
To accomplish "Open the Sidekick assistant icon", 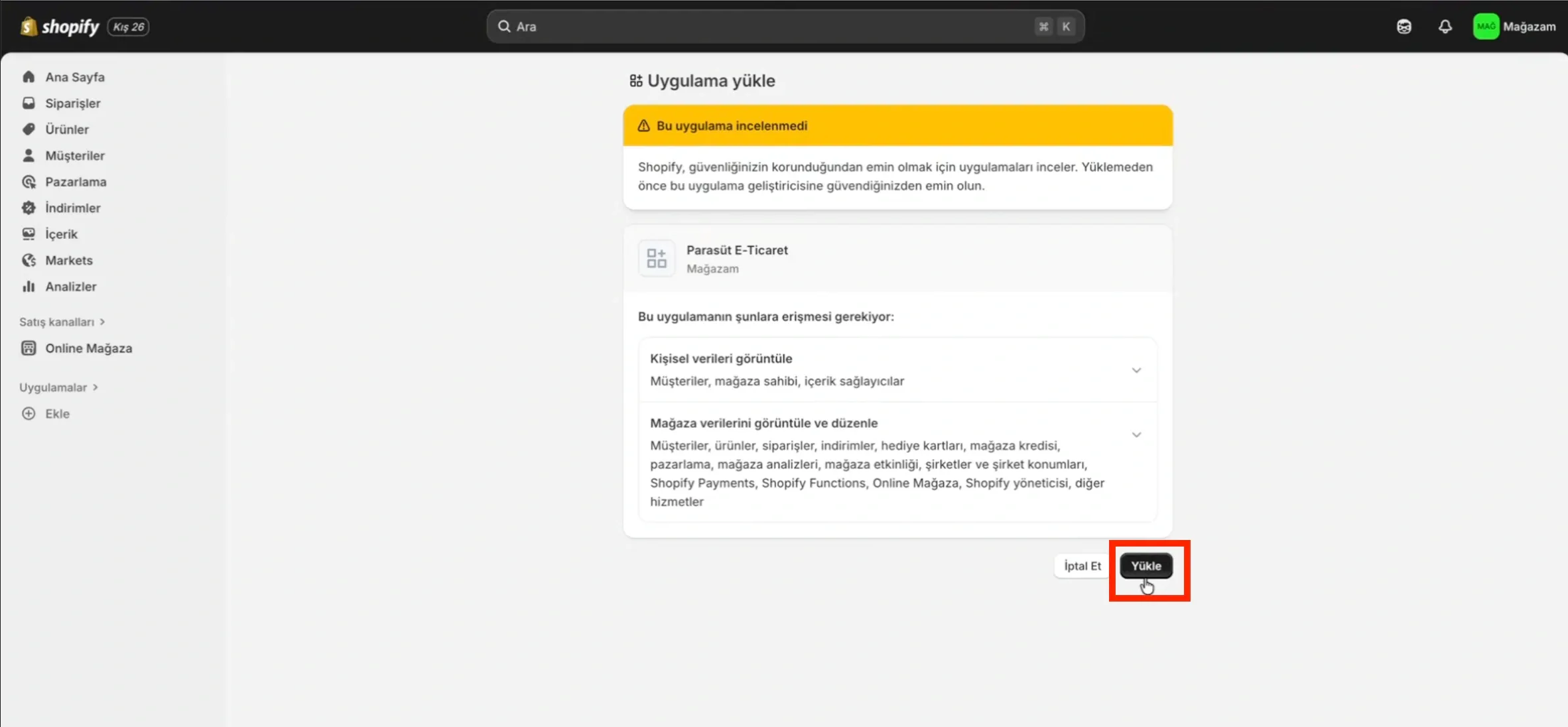I will pos(1404,27).
